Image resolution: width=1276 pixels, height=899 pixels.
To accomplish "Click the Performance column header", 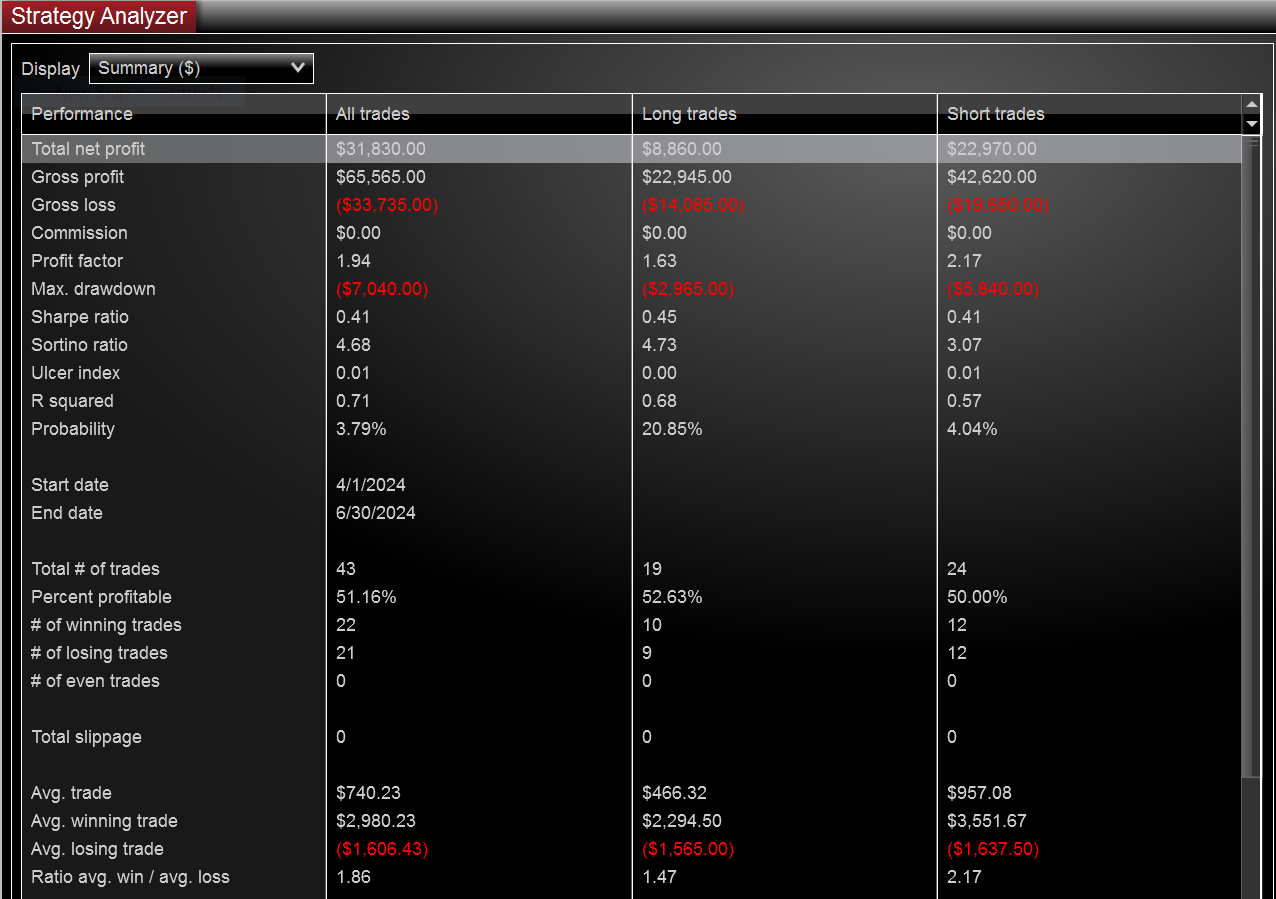I will [x=82, y=114].
